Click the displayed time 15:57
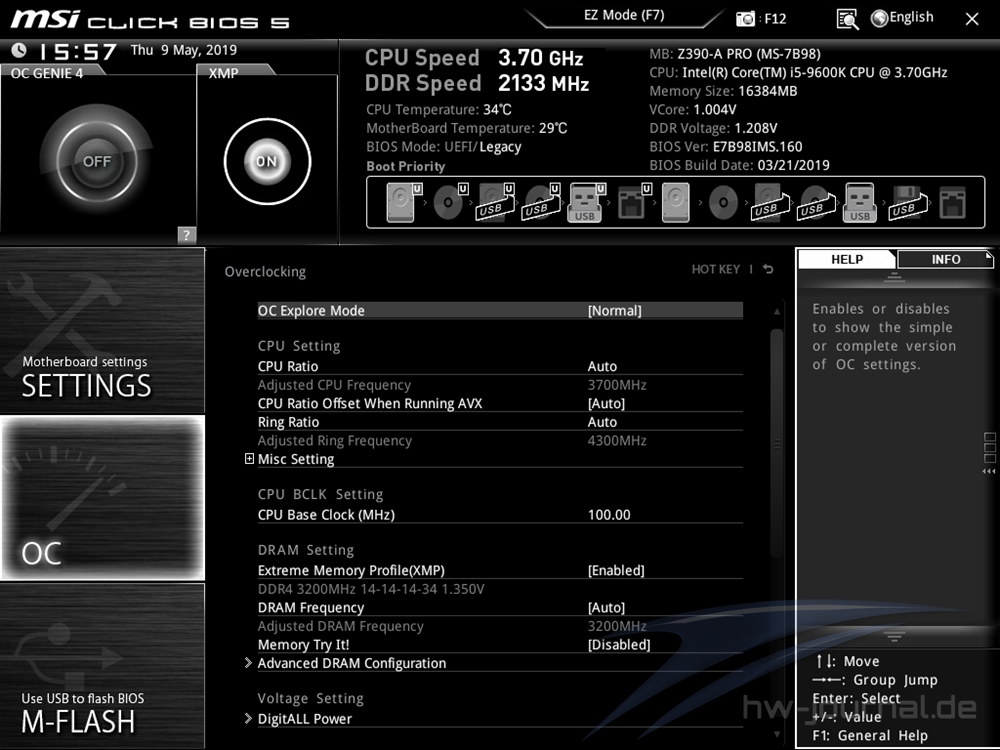The image size is (1000, 750). click(78, 52)
